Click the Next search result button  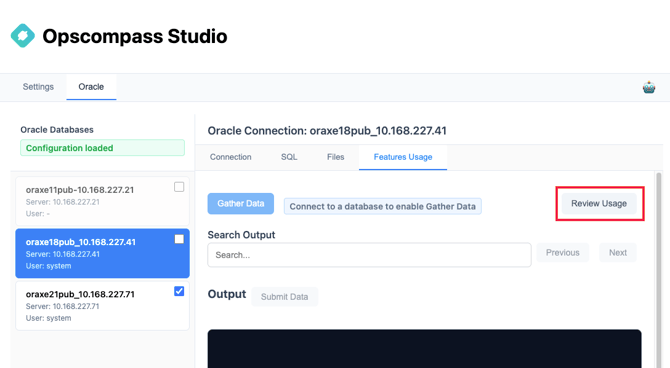[x=617, y=253]
